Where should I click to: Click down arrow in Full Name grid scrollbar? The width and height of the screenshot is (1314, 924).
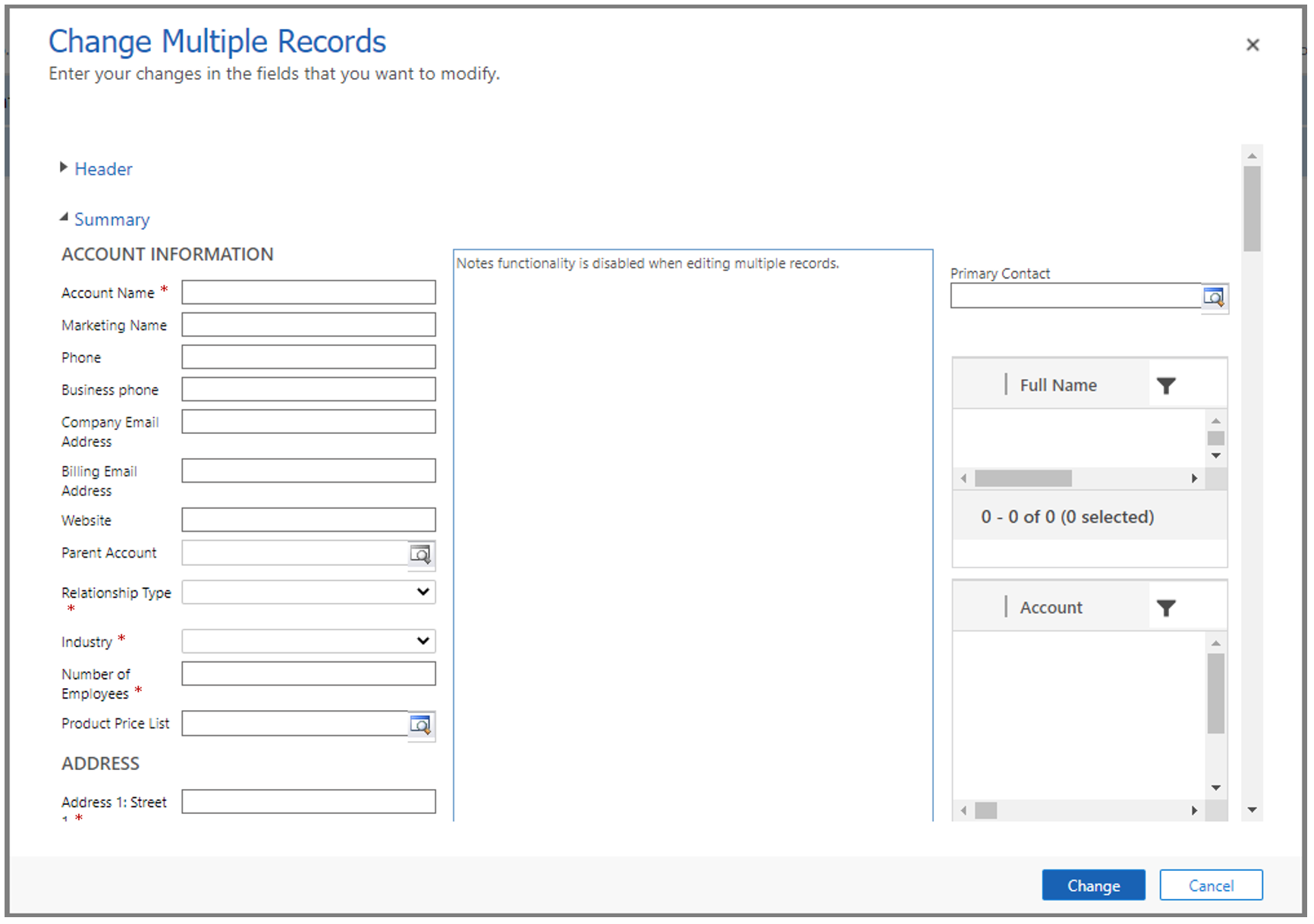1216,456
